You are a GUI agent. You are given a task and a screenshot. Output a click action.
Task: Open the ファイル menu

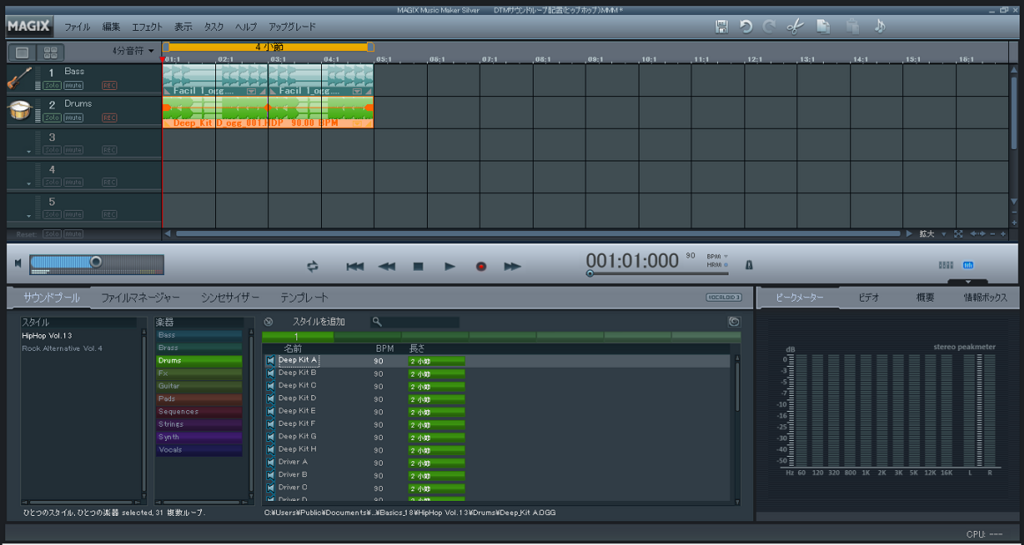[x=77, y=27]
